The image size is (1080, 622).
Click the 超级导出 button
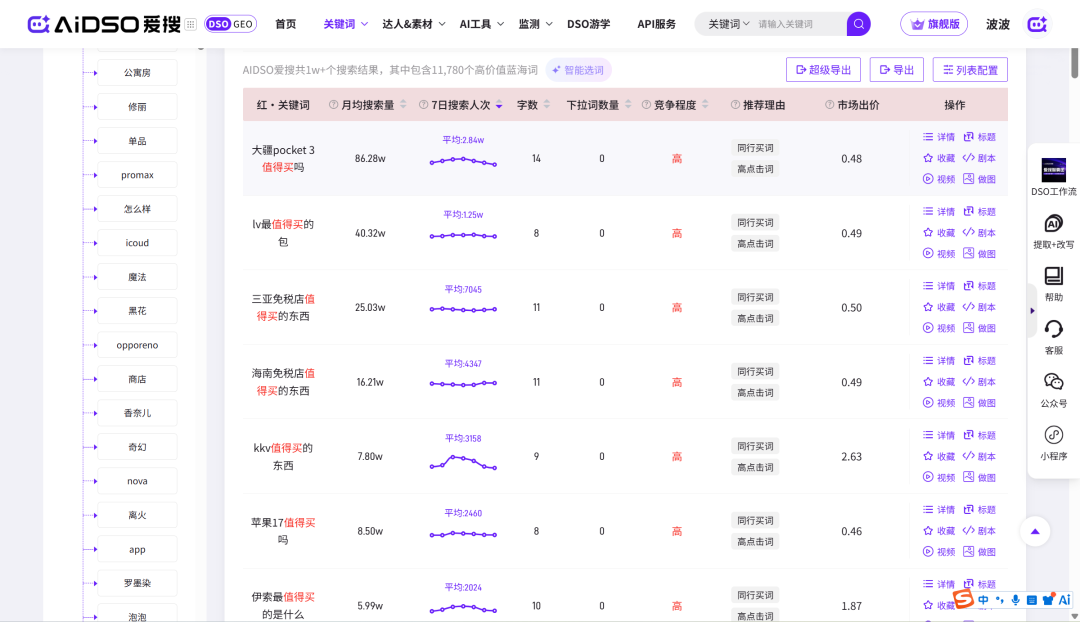(823, 70)
